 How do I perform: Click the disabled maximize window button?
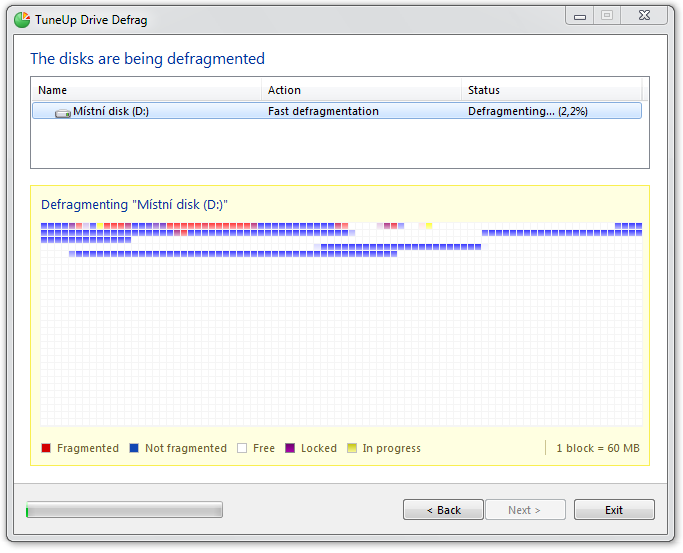607,16
